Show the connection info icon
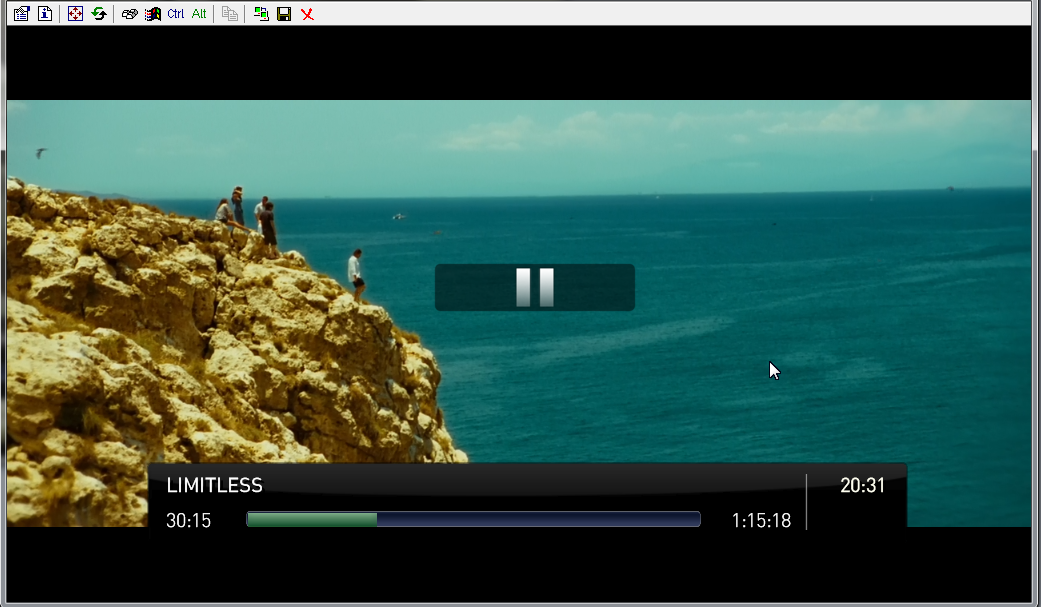The height and width of the screenshot is (607, 1041). (45, 13)
